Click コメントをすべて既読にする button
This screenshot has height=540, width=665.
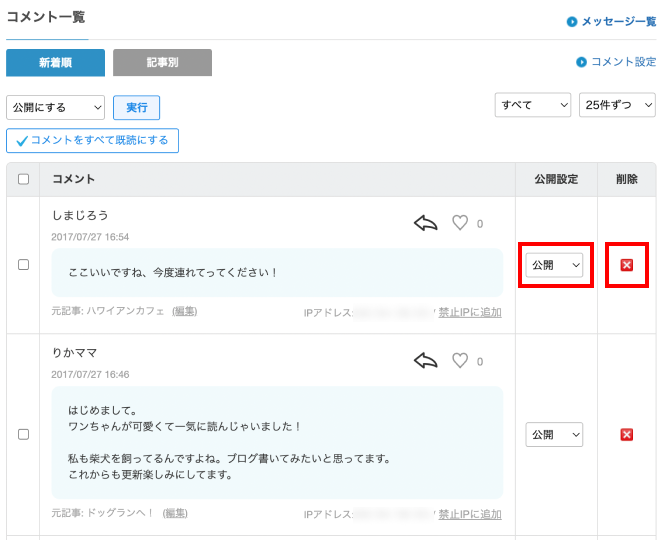pyautogui.click(x=92, y=140)
